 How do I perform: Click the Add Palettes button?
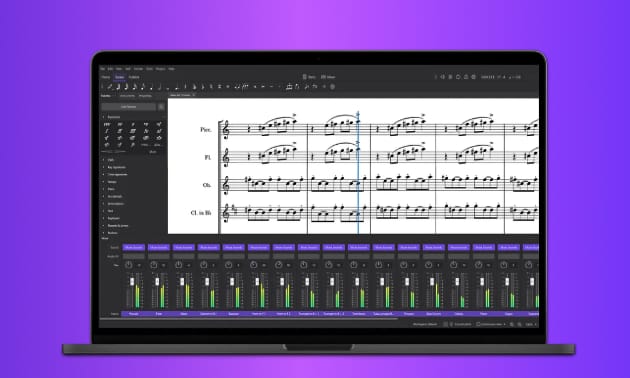click(129, 107)
